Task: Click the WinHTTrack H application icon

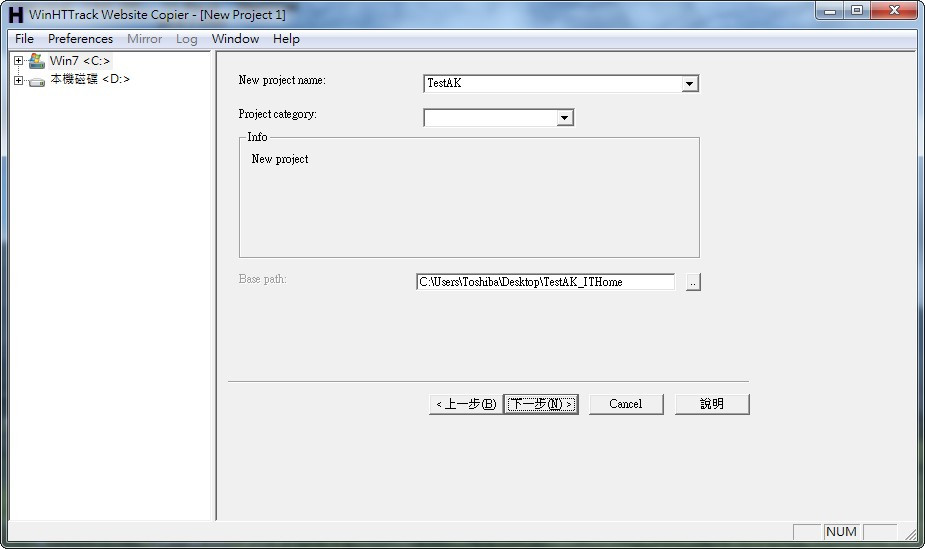Action: pyautogui.click(x=16, y=15)
